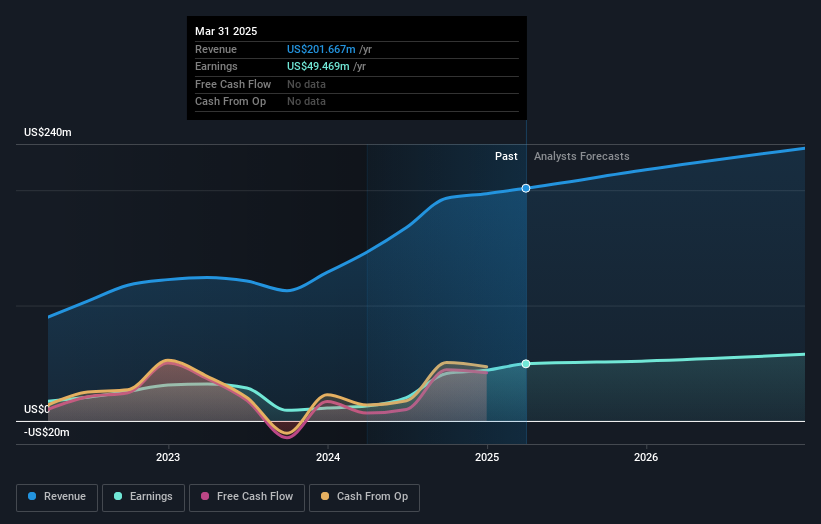Click the -US$20m y-axis label
This screenshot has height=524, width=821.
(x=47, y=432)
